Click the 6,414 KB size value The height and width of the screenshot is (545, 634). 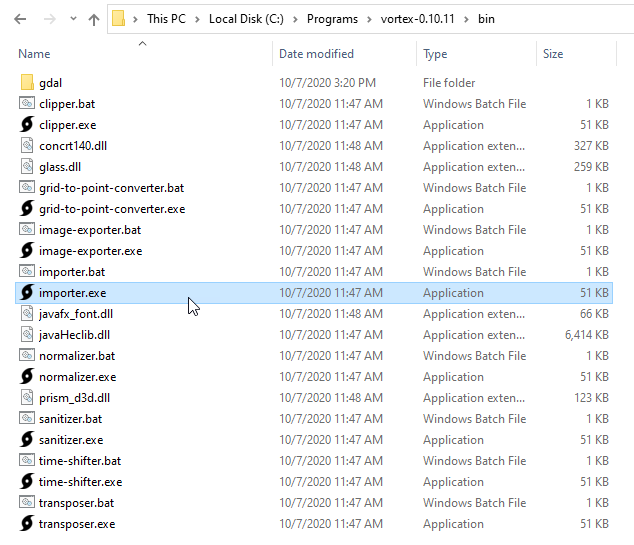click(x=587, y=335)
